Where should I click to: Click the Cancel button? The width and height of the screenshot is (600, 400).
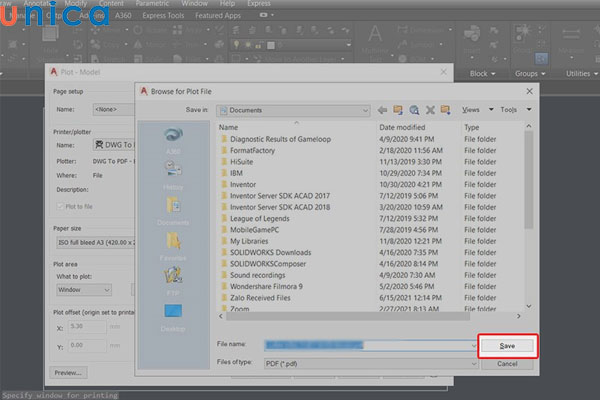click(x=506, y=364)
